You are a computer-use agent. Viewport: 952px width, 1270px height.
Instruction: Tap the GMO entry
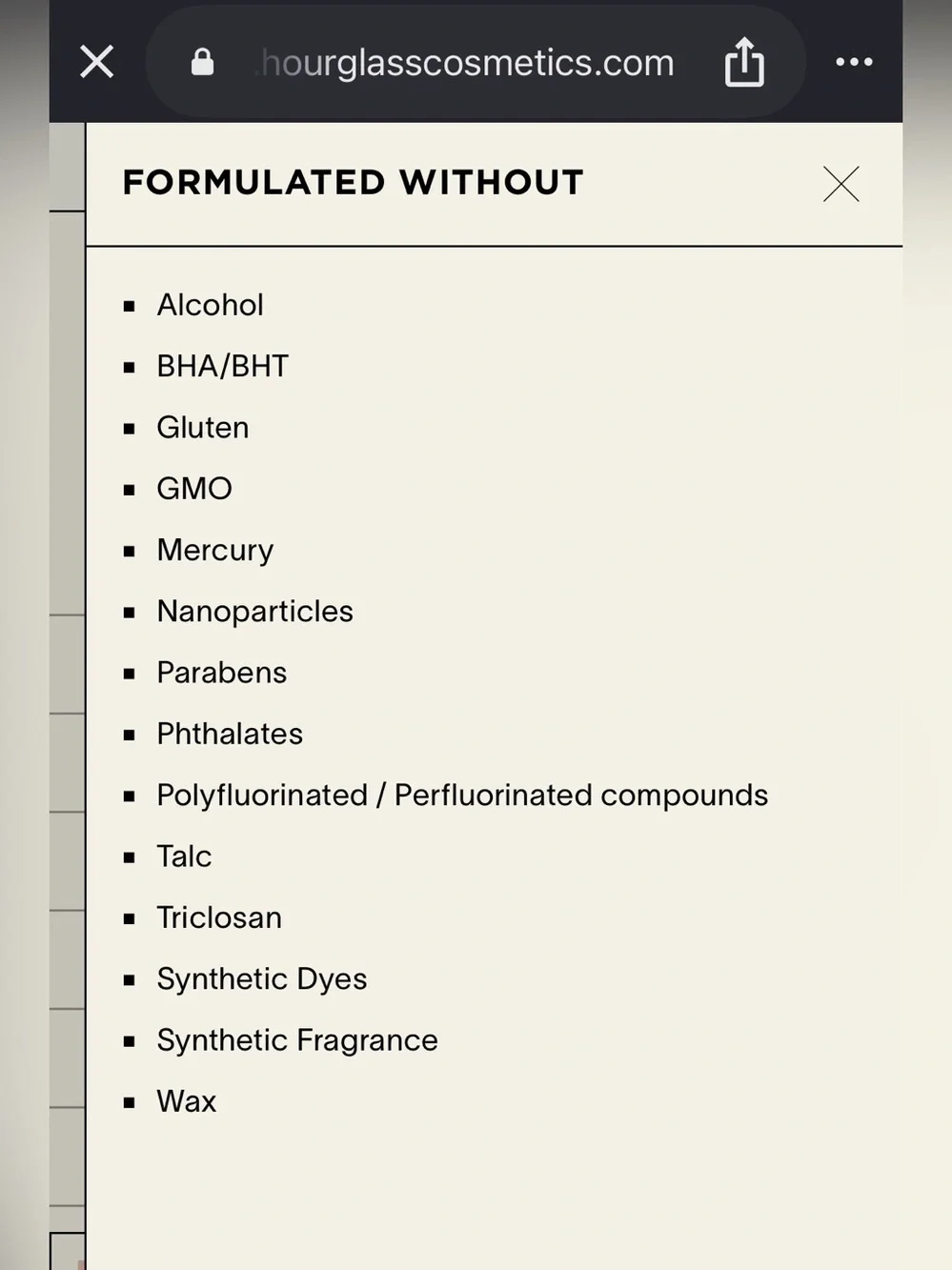[x=194, y=489]
